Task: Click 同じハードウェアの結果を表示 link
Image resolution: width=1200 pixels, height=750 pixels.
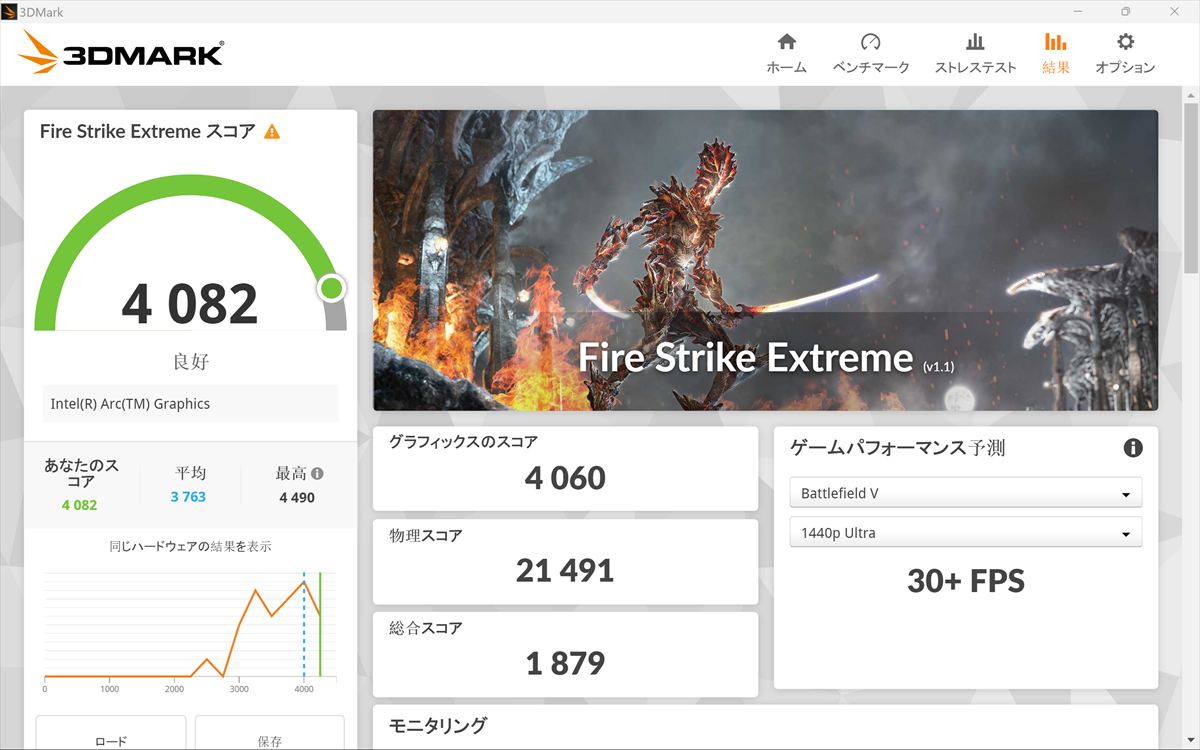Action: pos(190,546)
